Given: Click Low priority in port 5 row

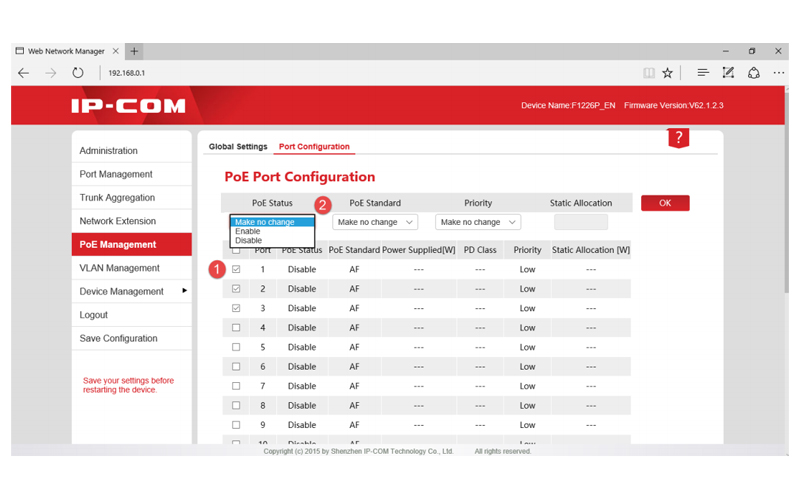Looking at the screenshot, I should tap(527, 347).
